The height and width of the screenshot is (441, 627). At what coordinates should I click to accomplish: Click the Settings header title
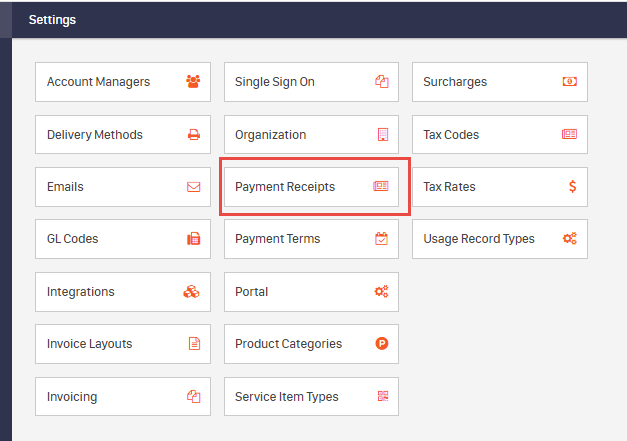coord(52,20)
